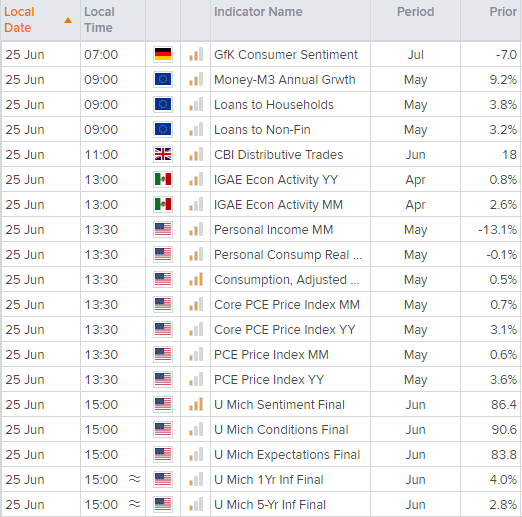522x517 pixels.
Task: Sort table by Prior header
Action: click(503, 12)
